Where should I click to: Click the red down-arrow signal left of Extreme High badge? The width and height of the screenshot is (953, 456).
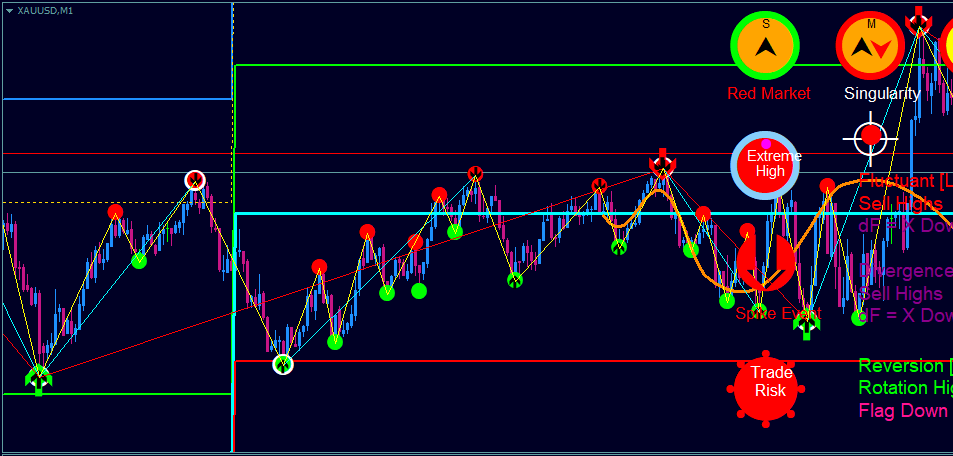pos(662,162)
